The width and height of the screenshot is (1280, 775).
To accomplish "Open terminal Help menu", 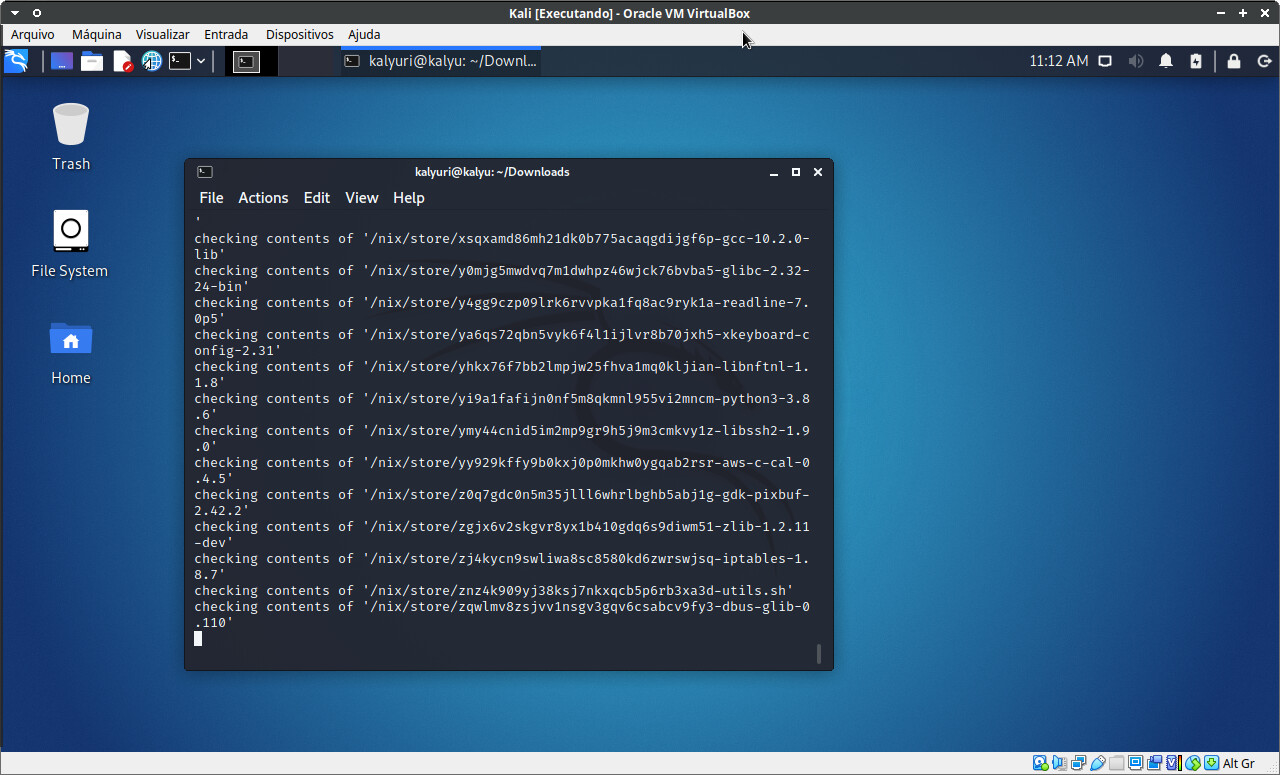I will click(409, 198).
